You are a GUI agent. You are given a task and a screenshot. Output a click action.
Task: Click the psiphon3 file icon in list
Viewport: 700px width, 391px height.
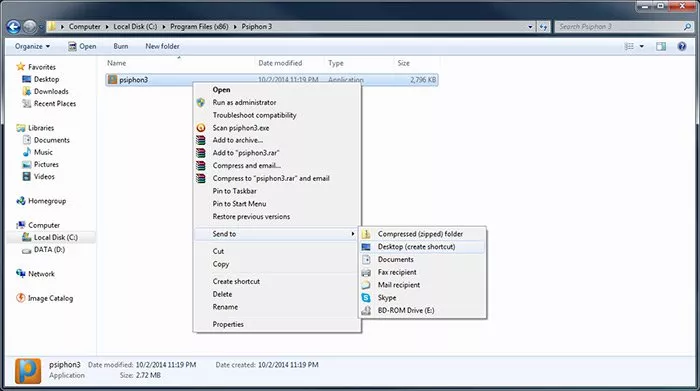click(112, 79)
